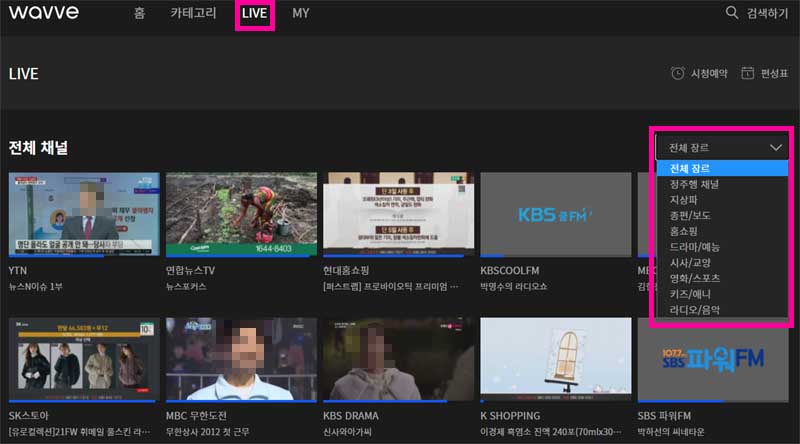
Task: Open the K SHOPPING thumbnail
Action: [x=556, y=359]
